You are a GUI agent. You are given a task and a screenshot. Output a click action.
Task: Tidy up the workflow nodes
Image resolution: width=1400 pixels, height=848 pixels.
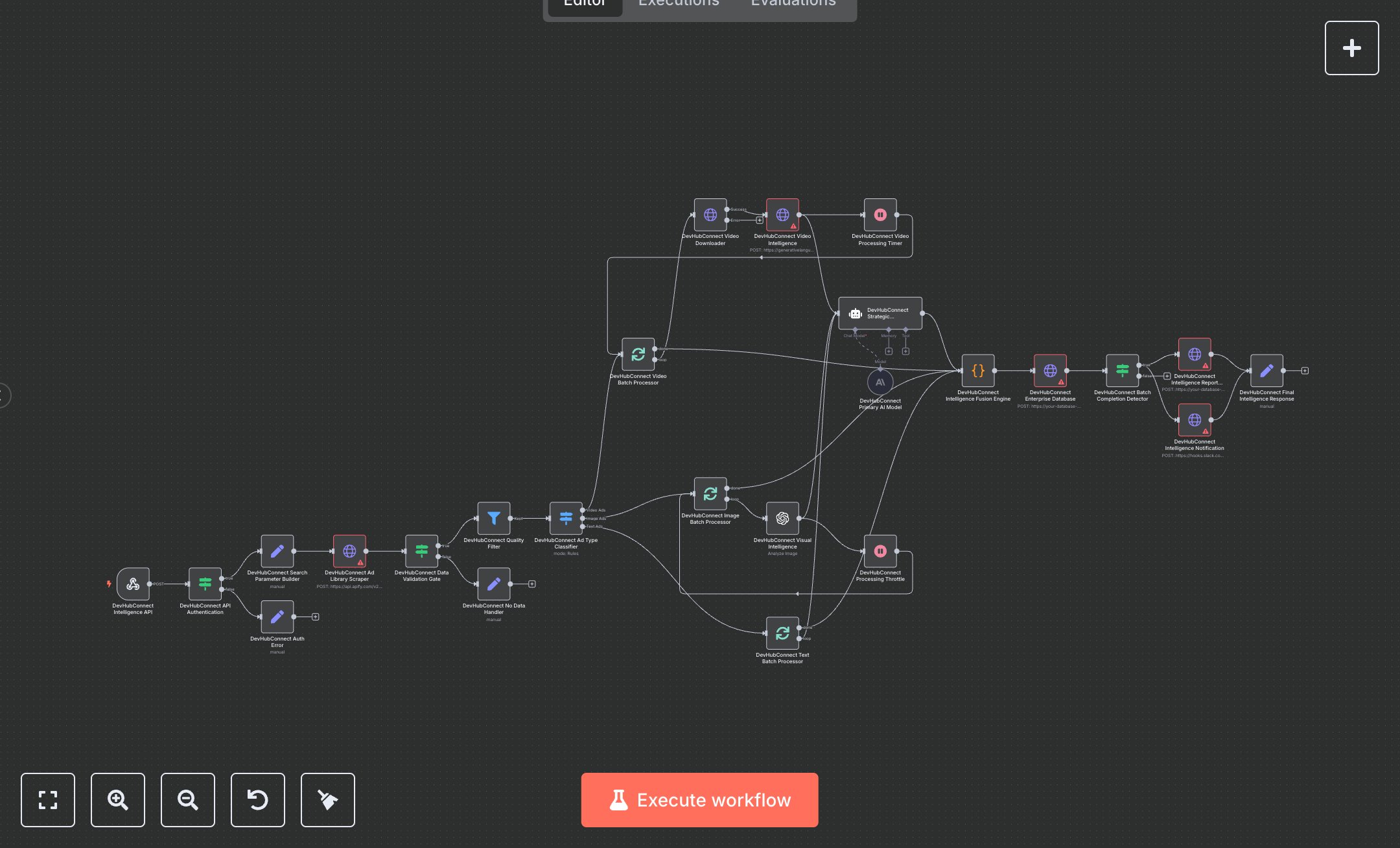pyautogui.click(x=327, y=799)
